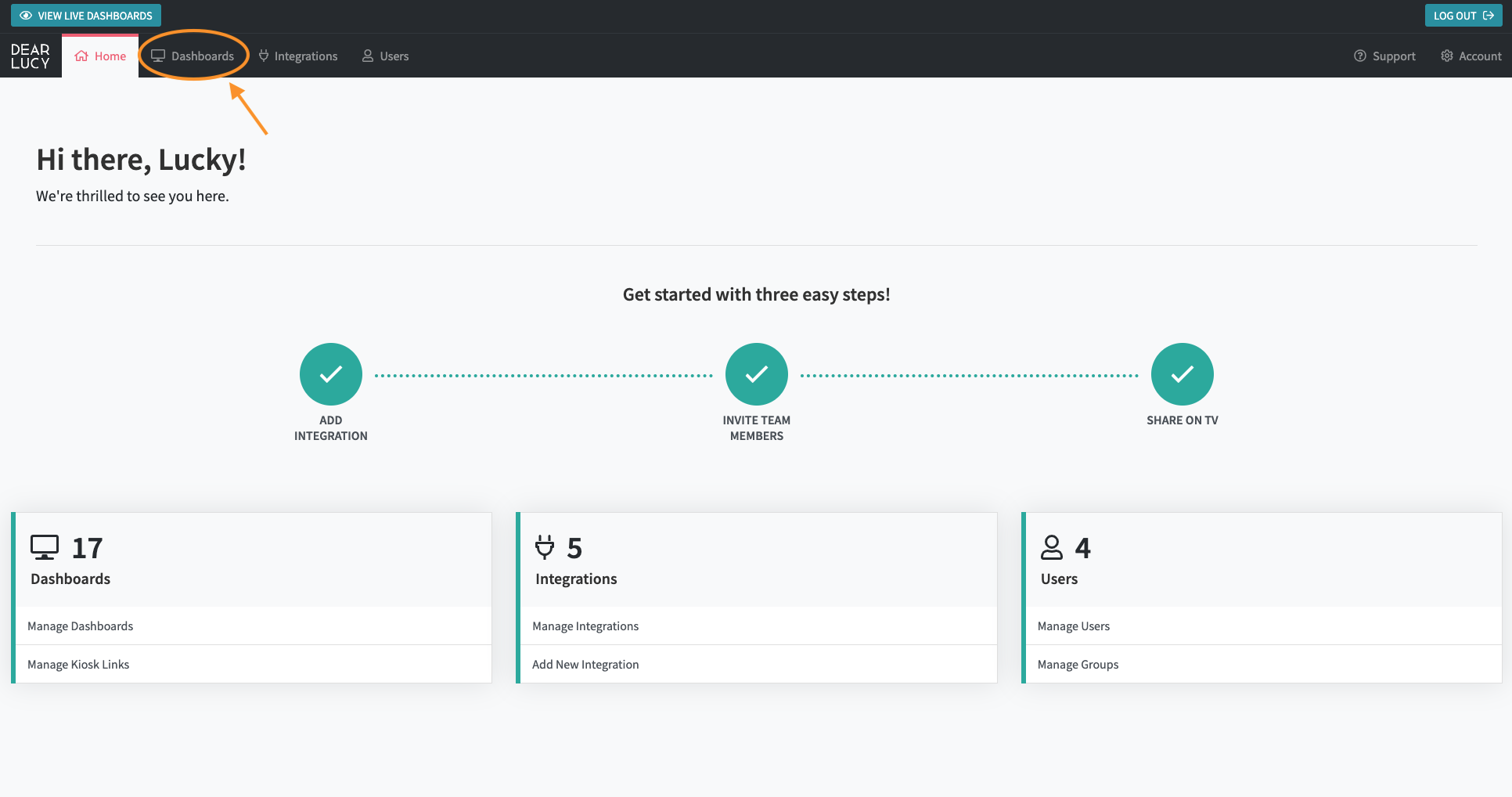Click the 4 users count

(x=1083, y=548)
